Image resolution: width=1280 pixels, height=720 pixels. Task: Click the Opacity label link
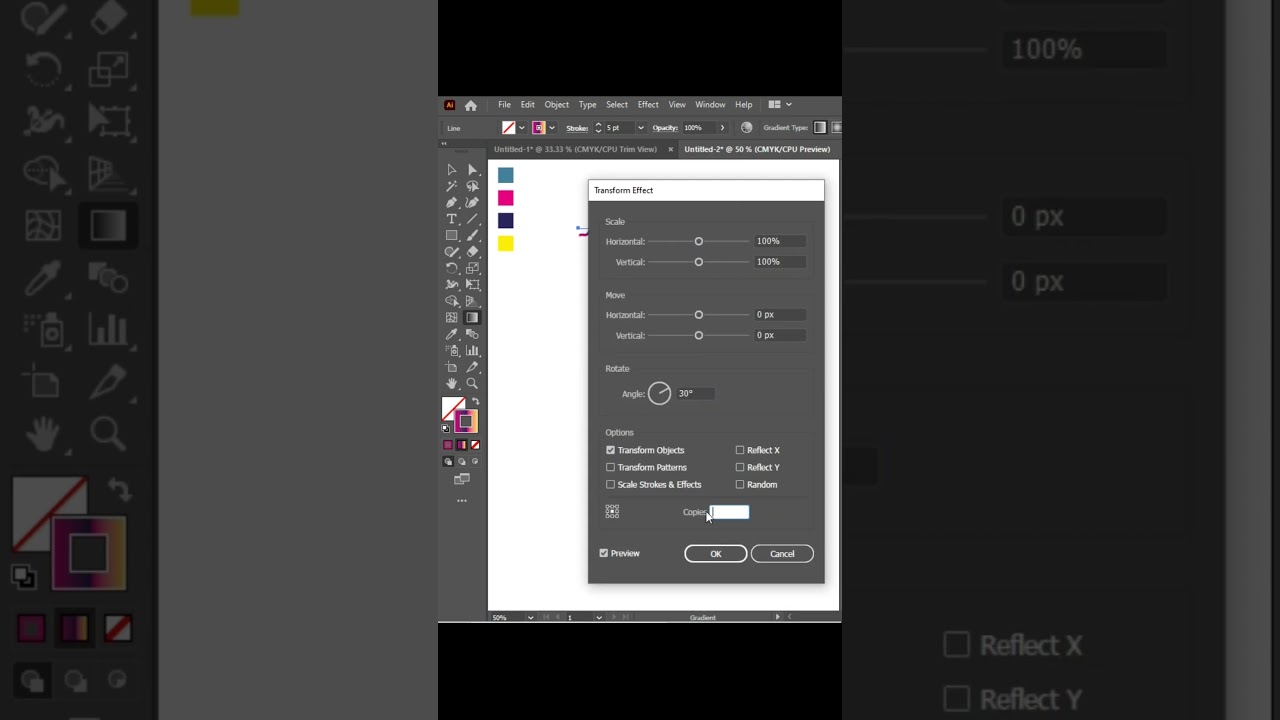point(665,128)
